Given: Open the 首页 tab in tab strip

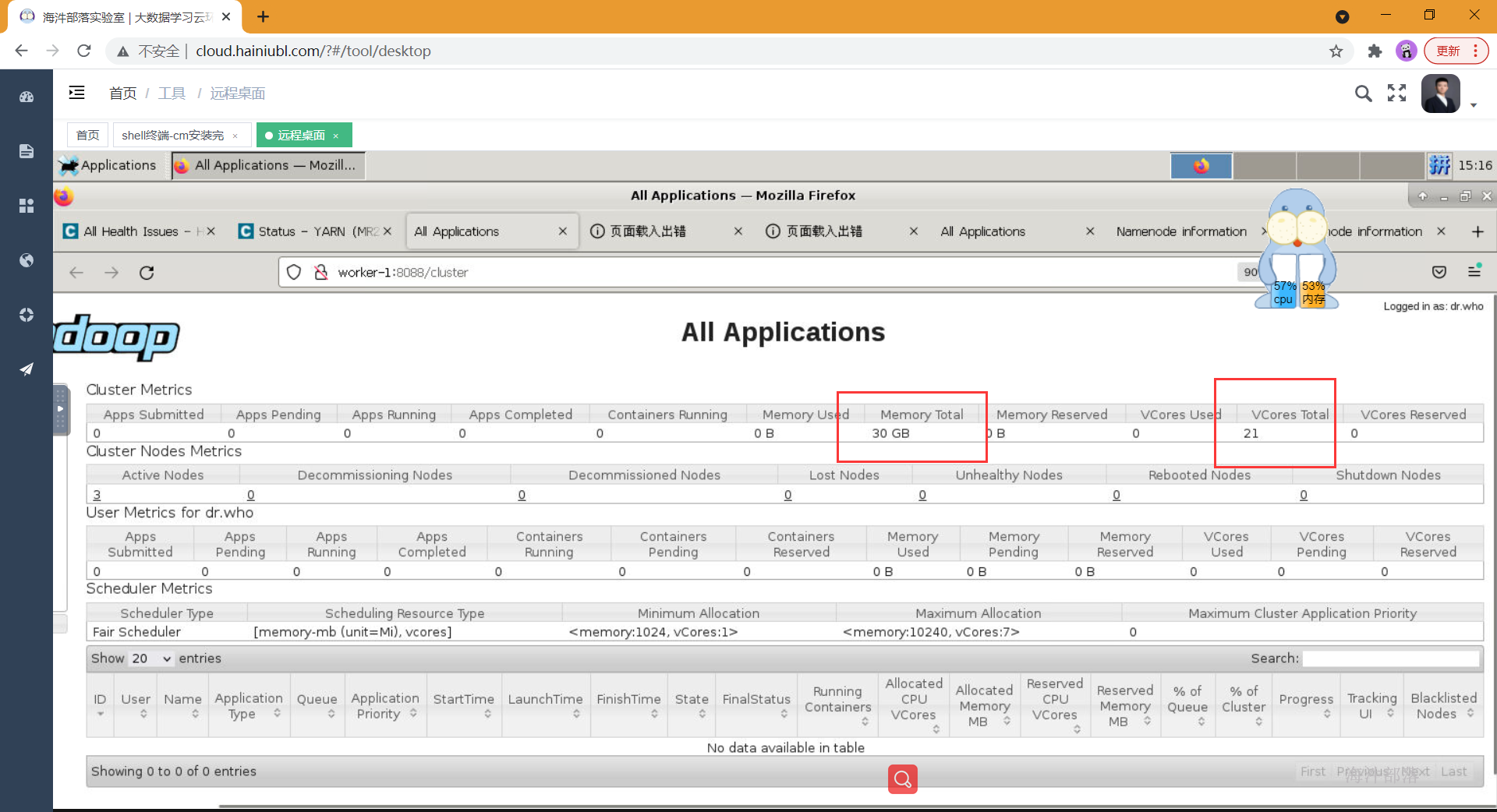Looking at the screenshot, I should 87,135.
